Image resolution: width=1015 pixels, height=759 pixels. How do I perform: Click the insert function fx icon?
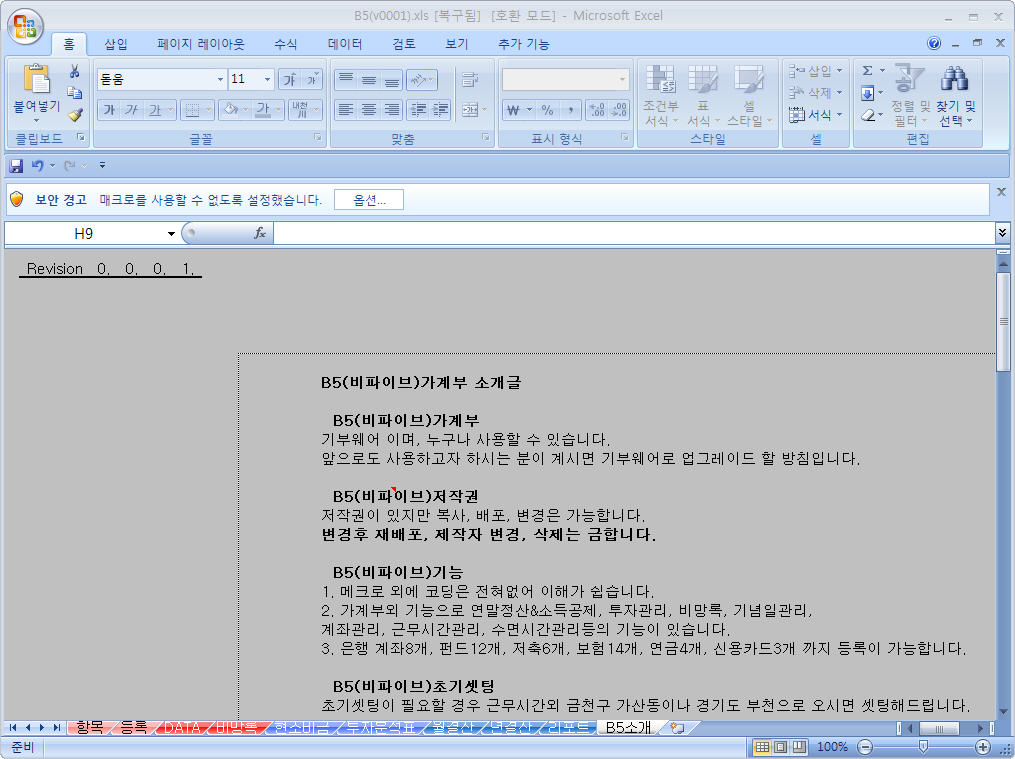click(260, 233)
